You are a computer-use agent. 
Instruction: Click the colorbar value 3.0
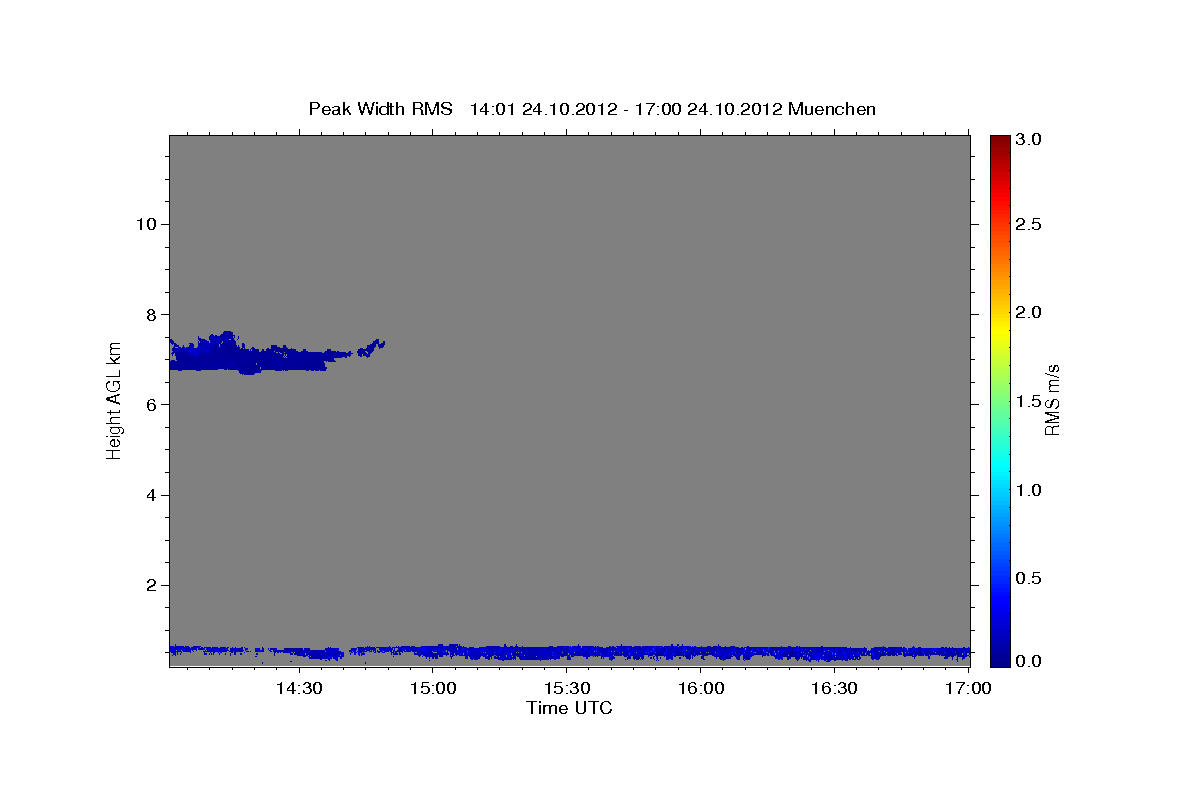click(1031, 140)
